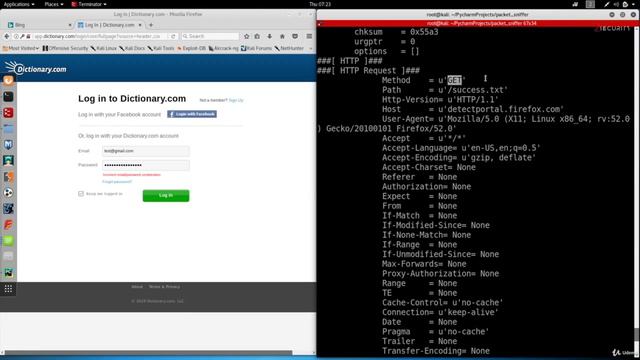Open the About footer link

(x=137, y=287)
